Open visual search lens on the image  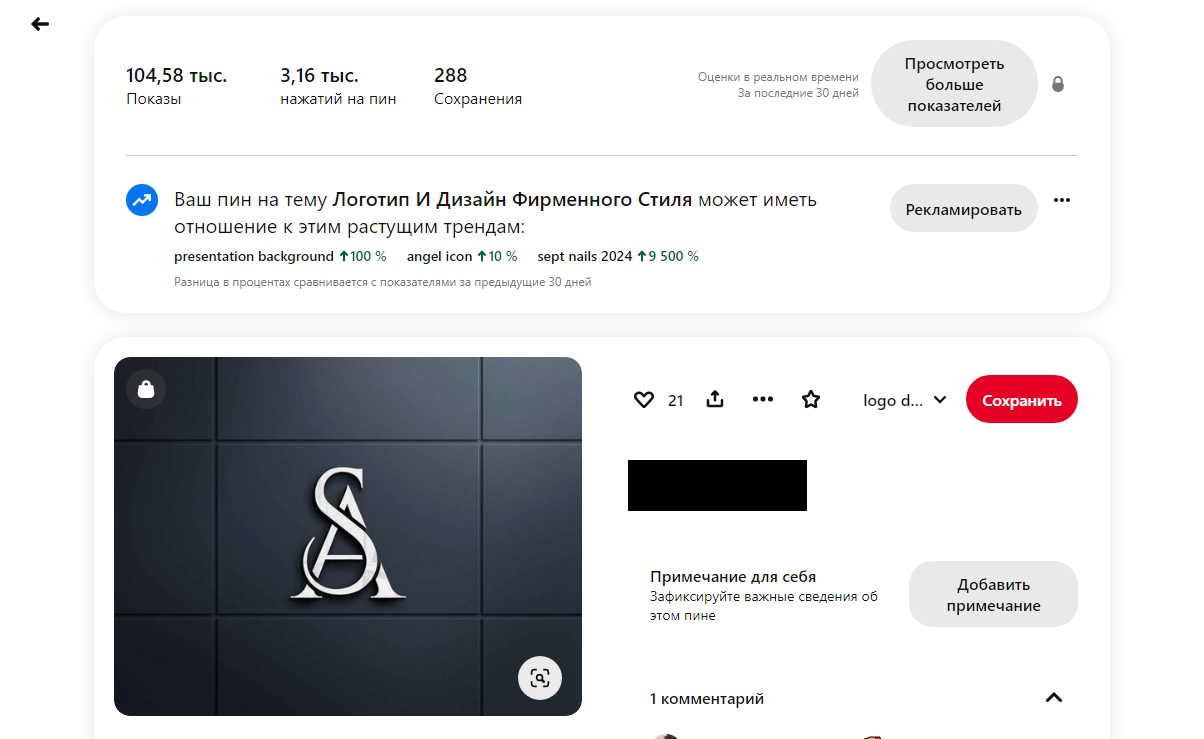[540, 678]
